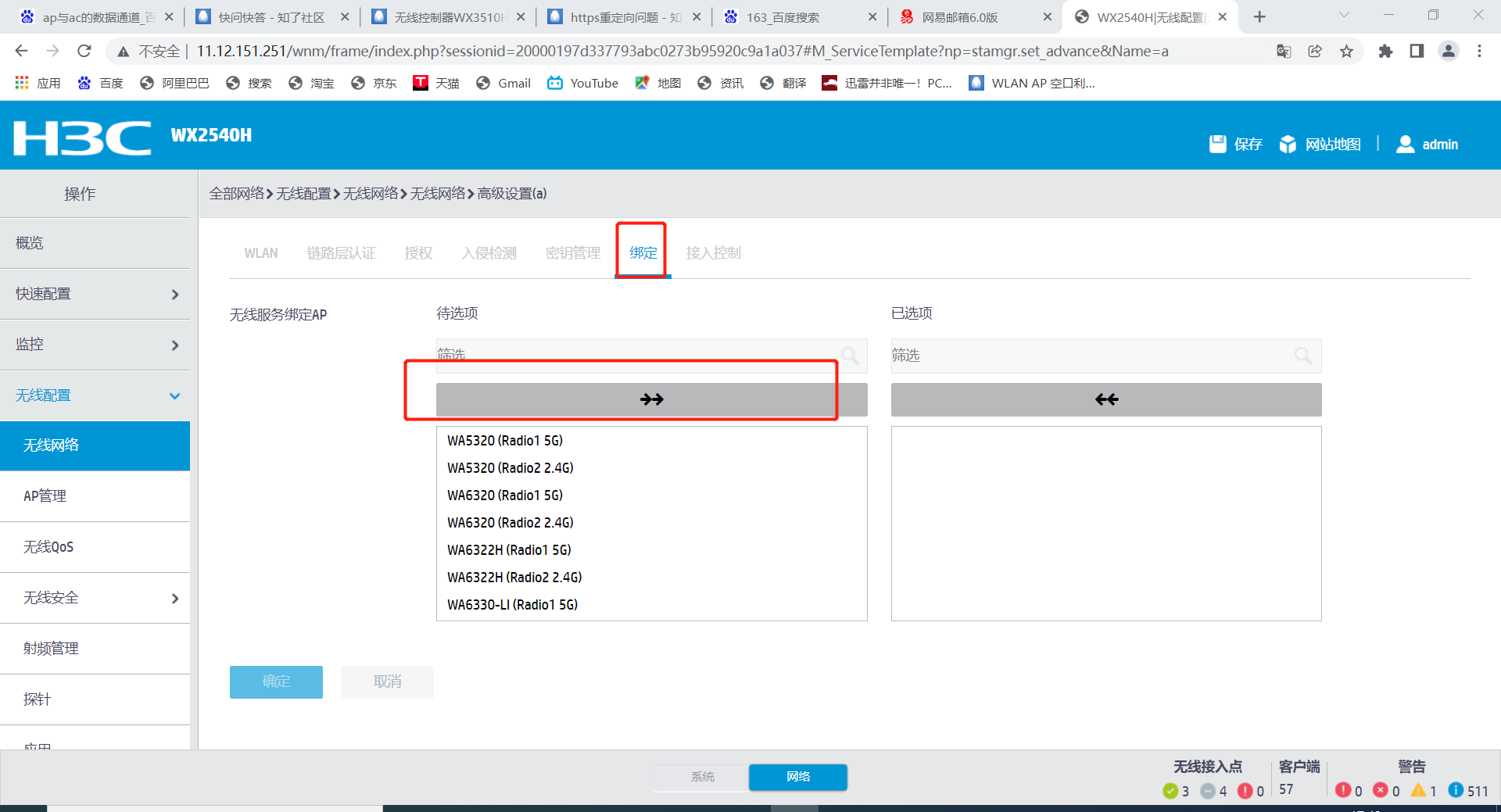Open Chrome three-dot menu
The image size is (1501, 812).
click(1479, 51)
